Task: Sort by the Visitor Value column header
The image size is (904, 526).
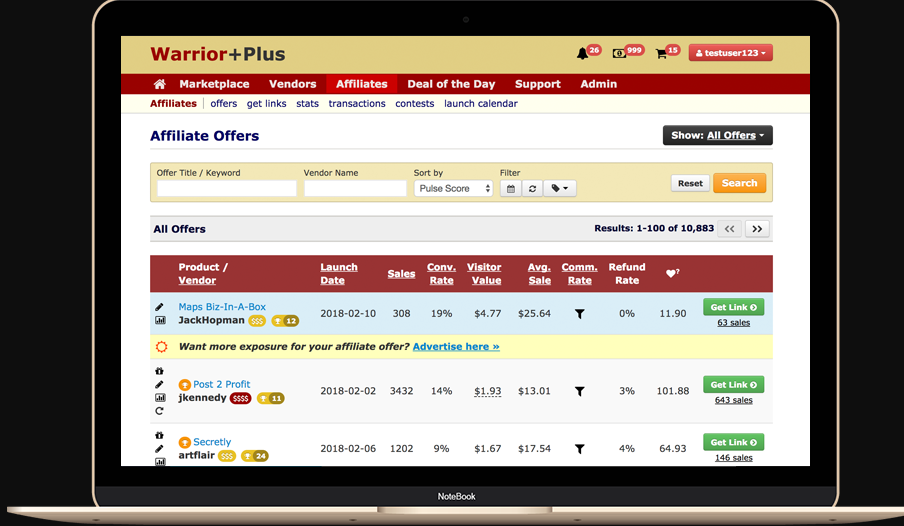Action: pyautogui.click(x=484, y=273)
